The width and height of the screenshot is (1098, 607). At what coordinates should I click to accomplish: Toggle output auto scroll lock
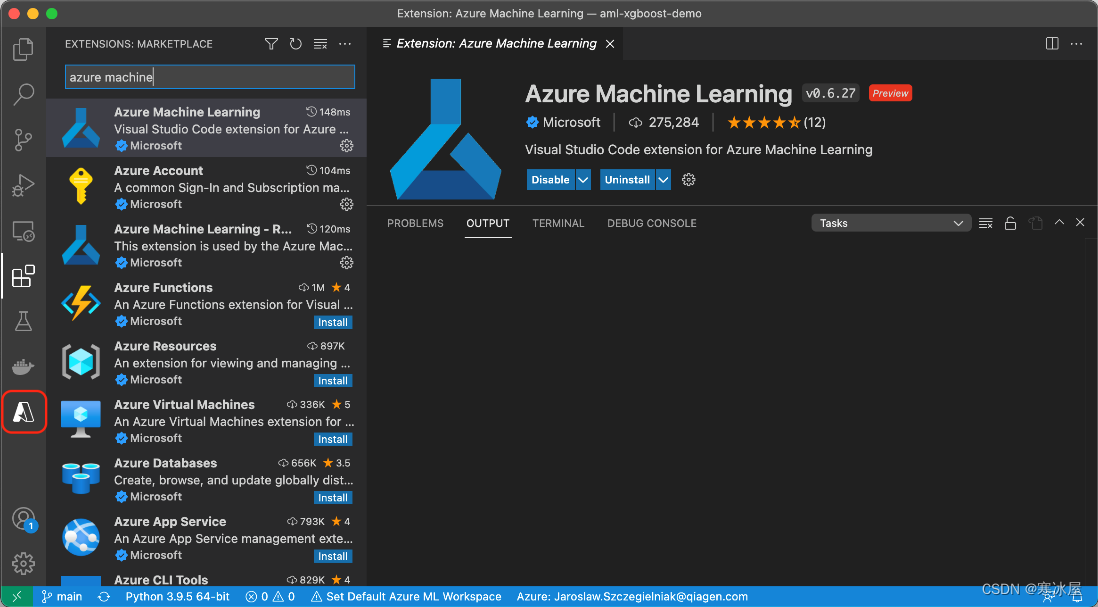point(1010,223)
